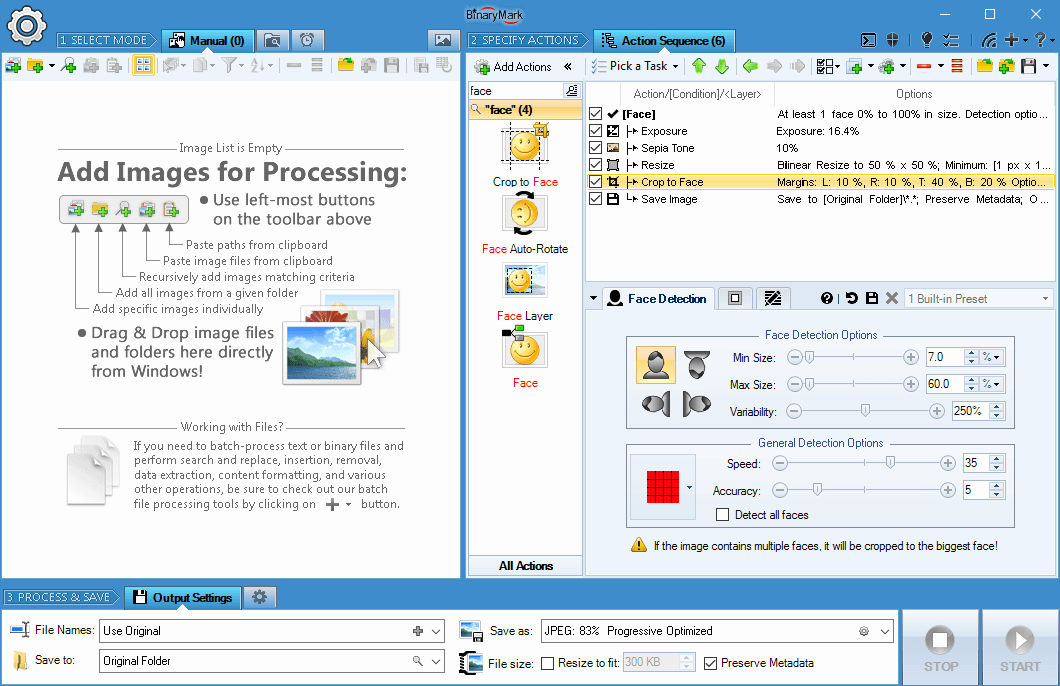
Task: Open the Save as format dropdown
Action: pos(884,631)
